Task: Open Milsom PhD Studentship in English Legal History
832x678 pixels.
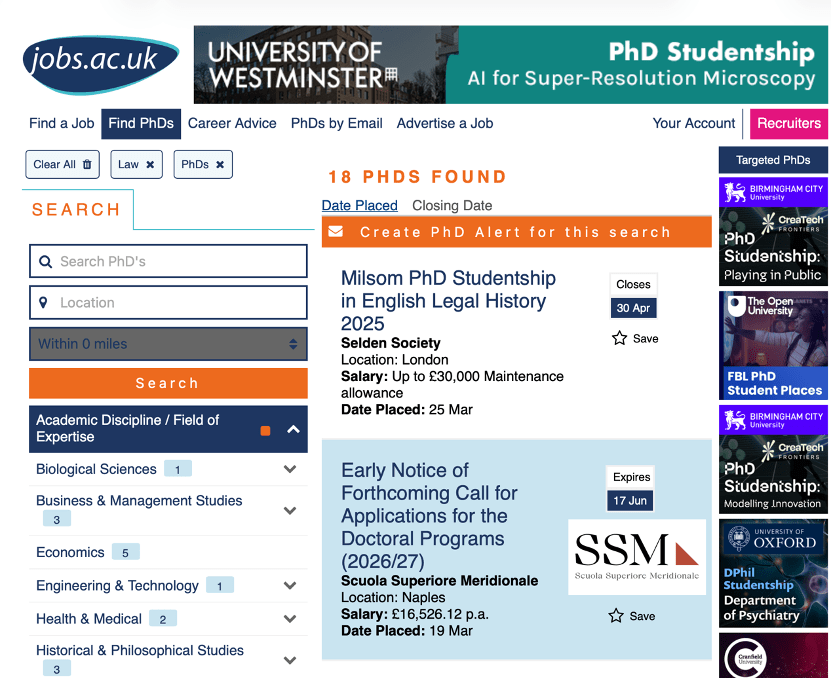Action: [x=448, y=300]
